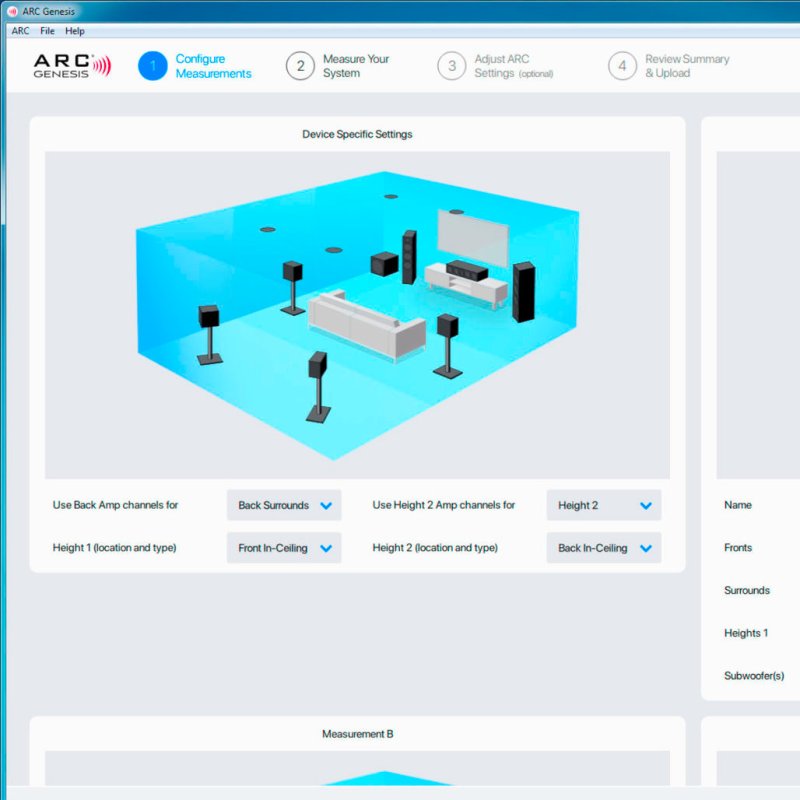Open the Height 2 amp channels dropdown
The height and width of the screenshot is (800, 800).
point(604,505)
